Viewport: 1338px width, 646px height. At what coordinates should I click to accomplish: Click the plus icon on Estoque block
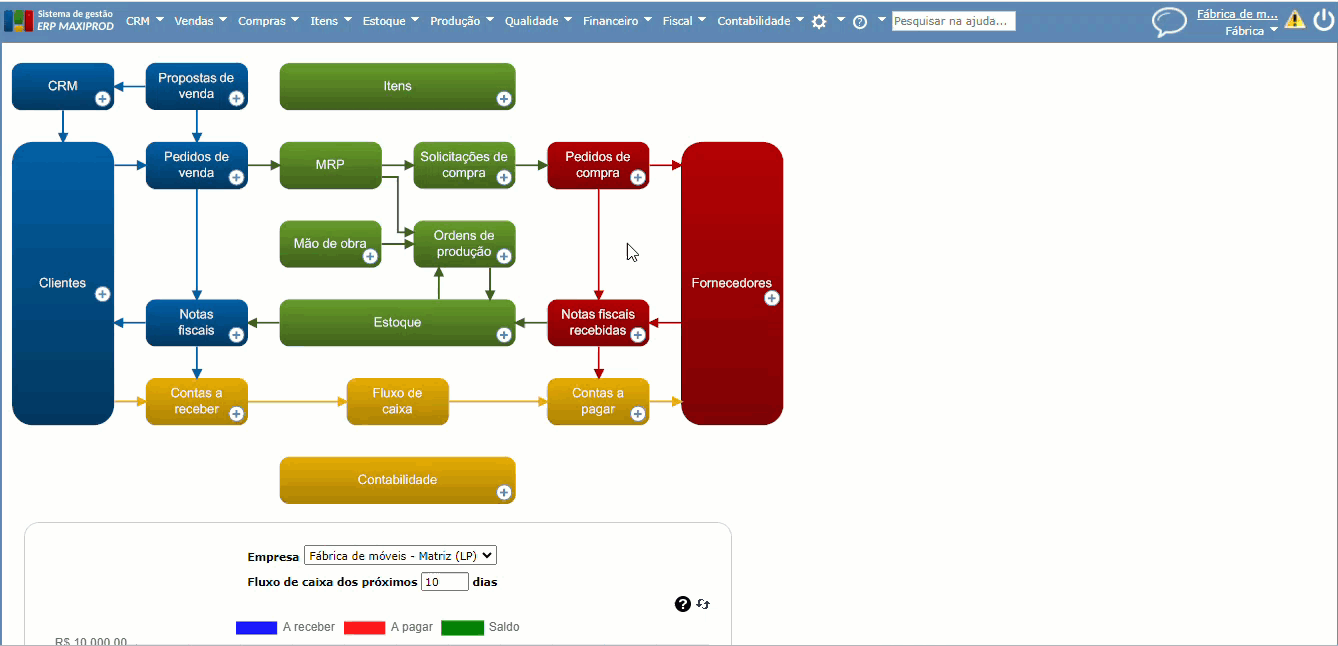tap(504, 334)
